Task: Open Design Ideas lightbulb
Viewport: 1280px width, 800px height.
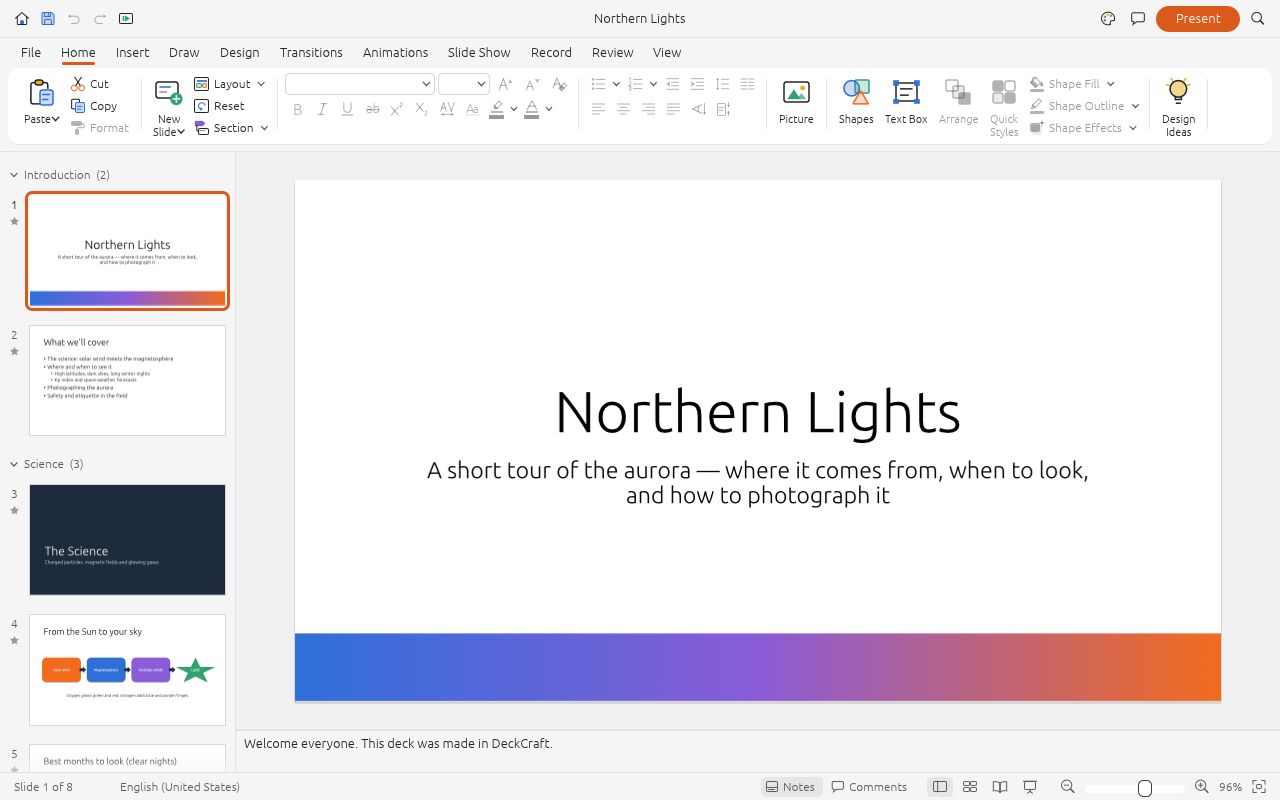Action: tap(1178, 107)
